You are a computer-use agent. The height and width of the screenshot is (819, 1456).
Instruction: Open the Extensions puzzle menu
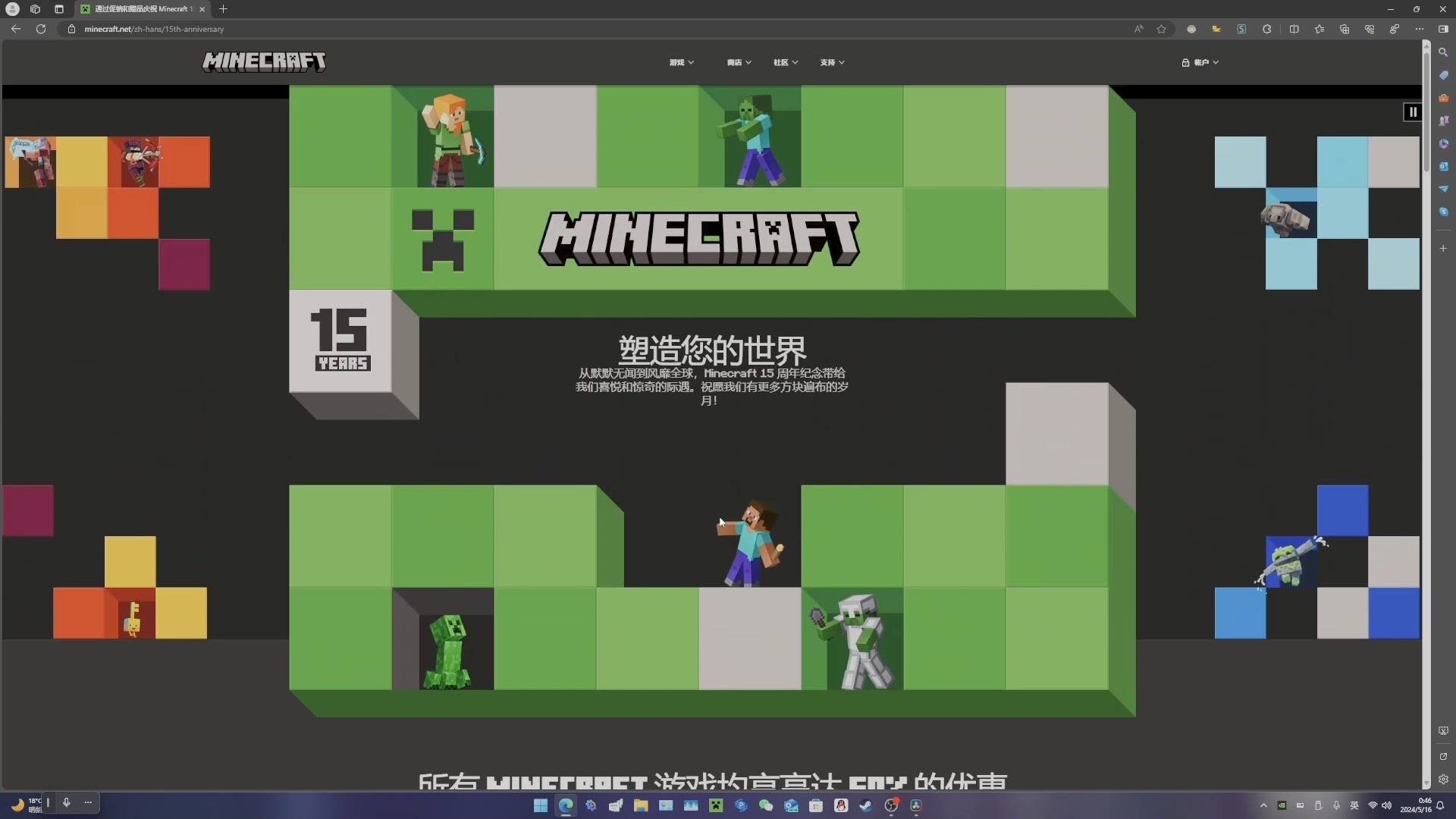[1266, 29]
